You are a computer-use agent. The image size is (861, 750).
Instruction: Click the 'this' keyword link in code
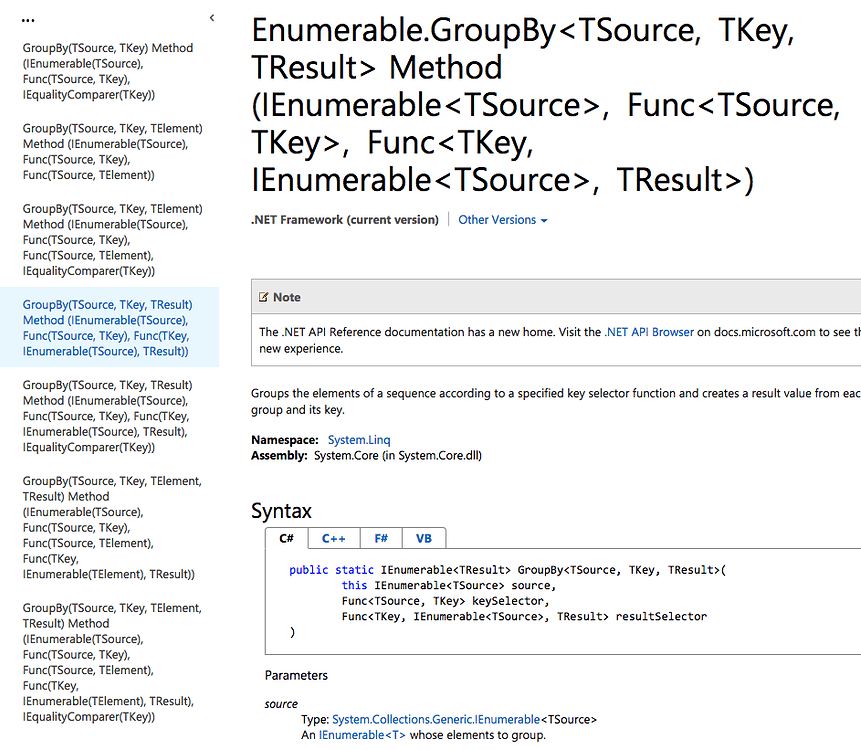pyautogui.click(x=354, y=585)
